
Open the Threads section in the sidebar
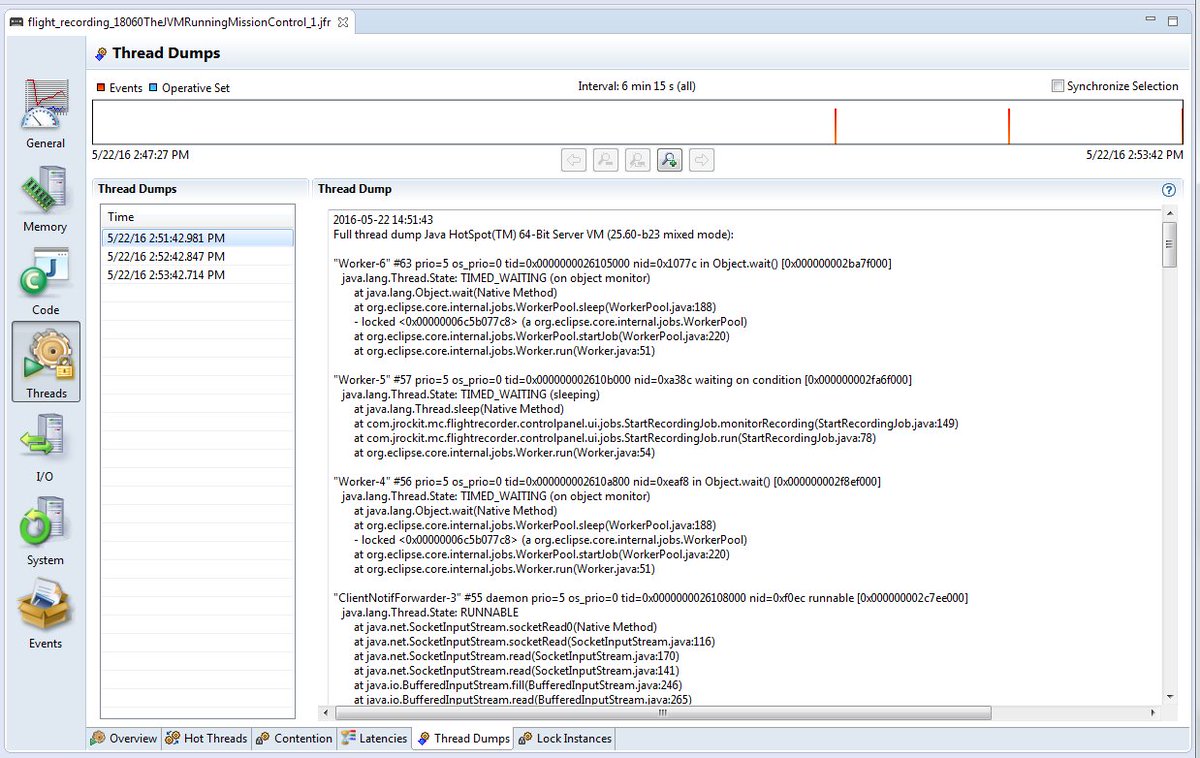44,361
